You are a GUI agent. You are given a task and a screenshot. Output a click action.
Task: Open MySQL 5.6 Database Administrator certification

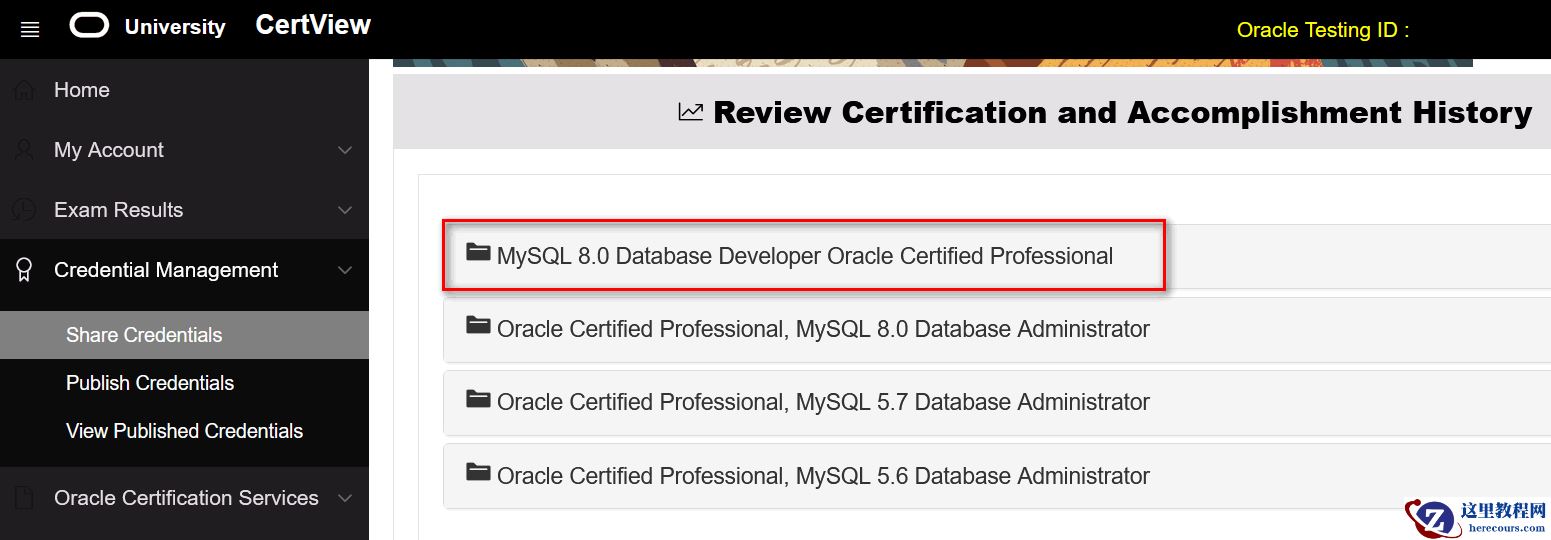[822, 476]
